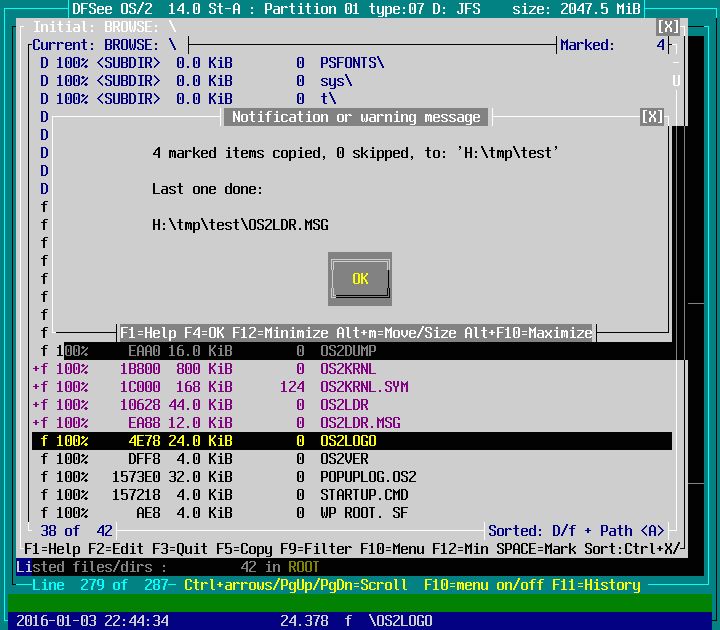Select the OS2KRNL.SYM file entry
The image size is (720, 630).
coord(363,387)
